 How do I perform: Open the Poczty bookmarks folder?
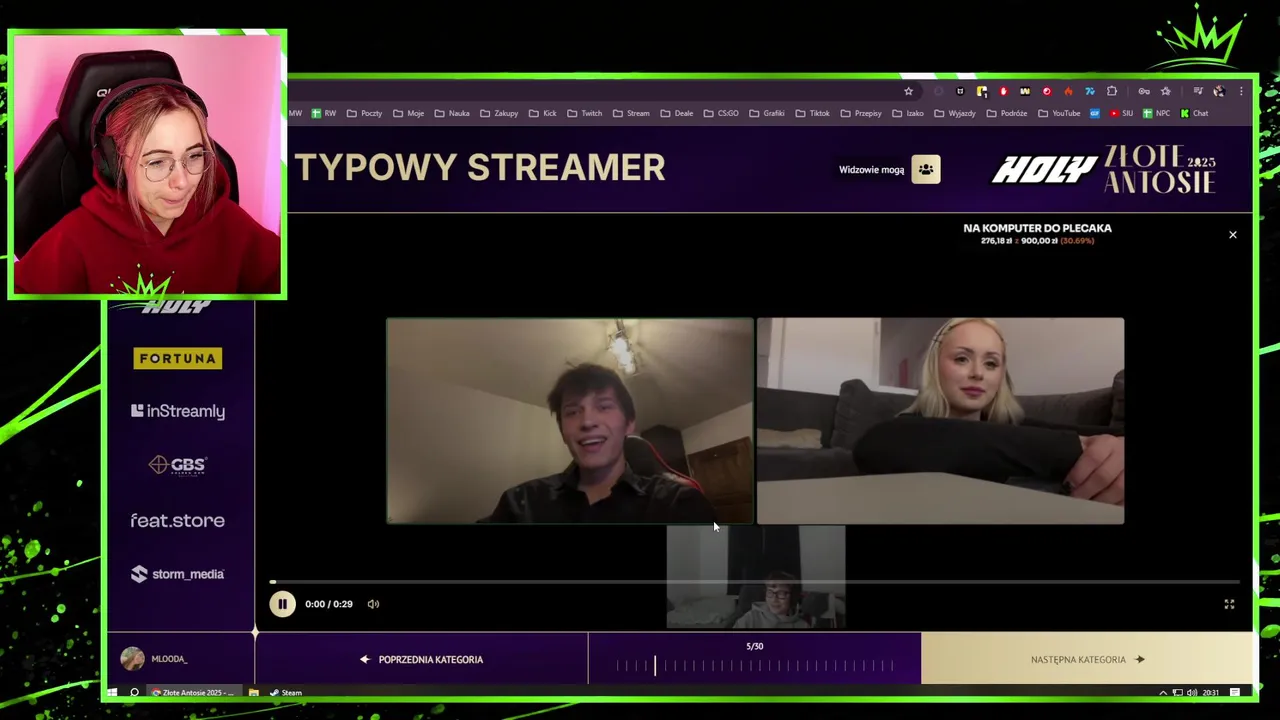[365, 113]
